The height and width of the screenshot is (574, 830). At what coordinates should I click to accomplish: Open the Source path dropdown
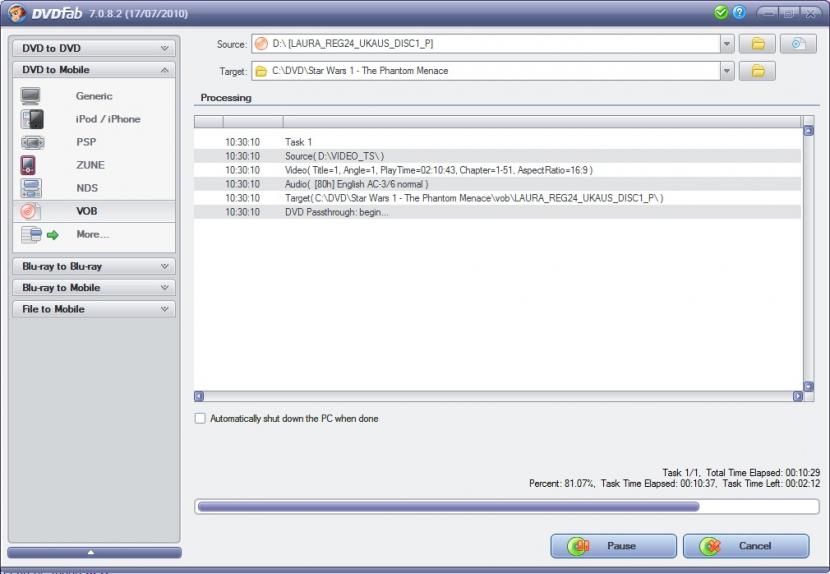[727, 43]
